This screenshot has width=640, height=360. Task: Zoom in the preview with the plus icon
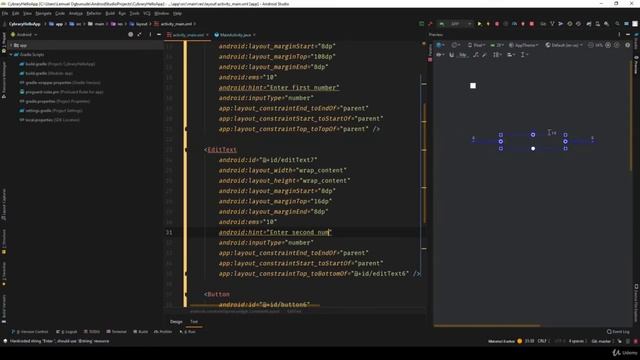[x=608, y=45]
